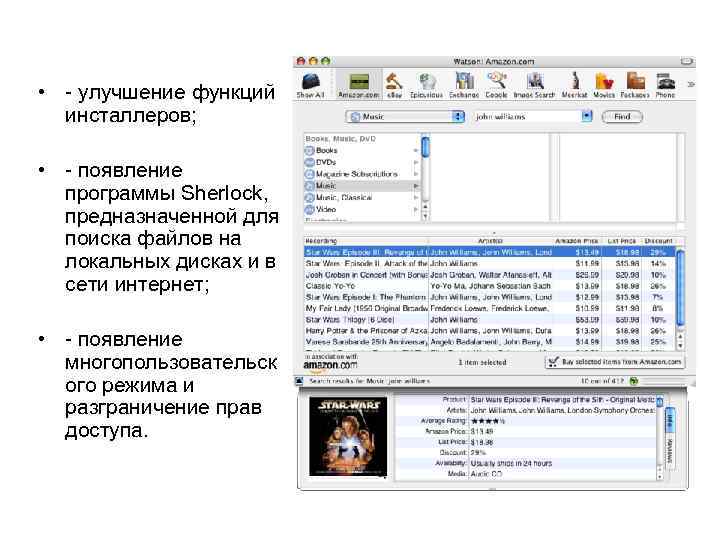Click the Usually ships in 24 hours value

[x=511, y=463]
